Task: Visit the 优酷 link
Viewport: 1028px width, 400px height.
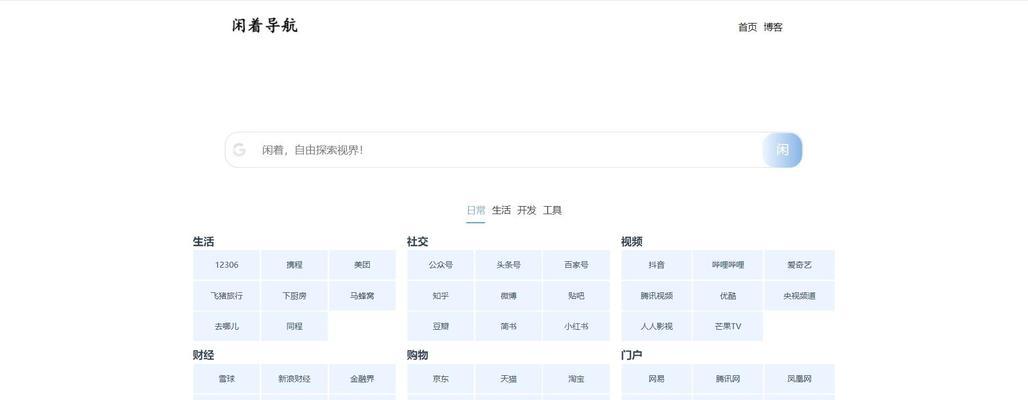Action: click(728, 296)
